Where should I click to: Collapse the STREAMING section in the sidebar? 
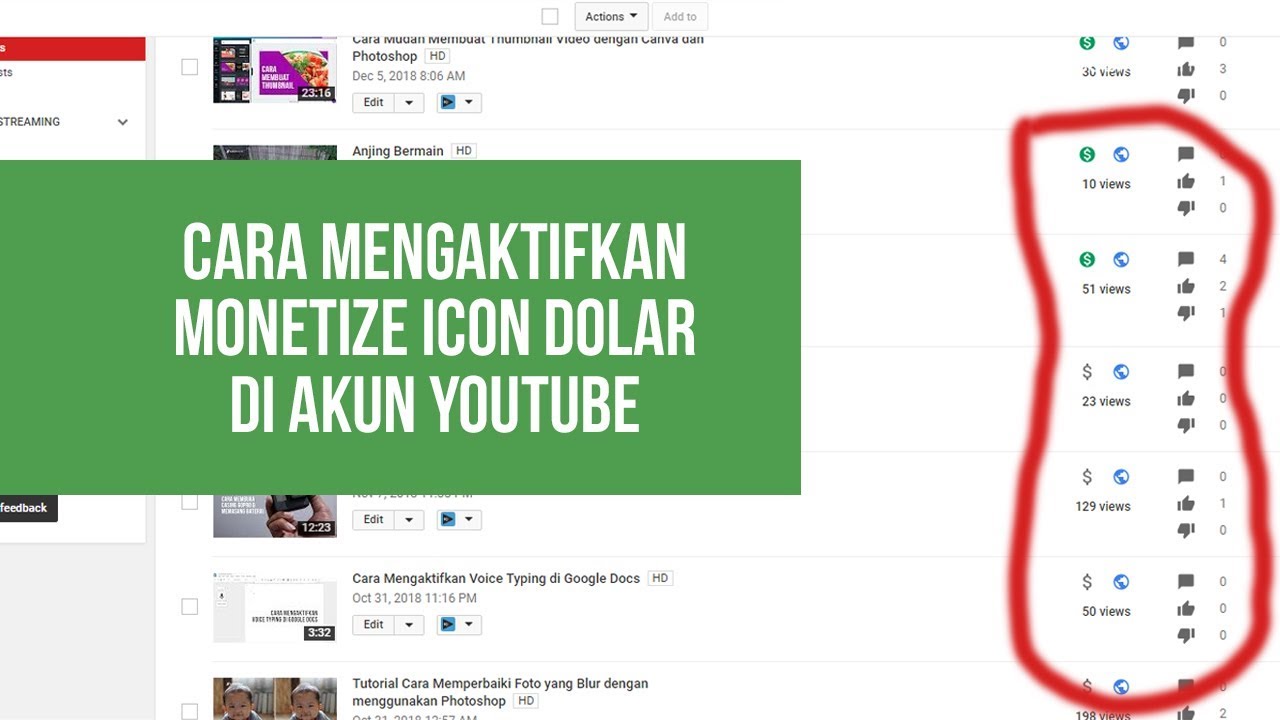pos(122,121)
